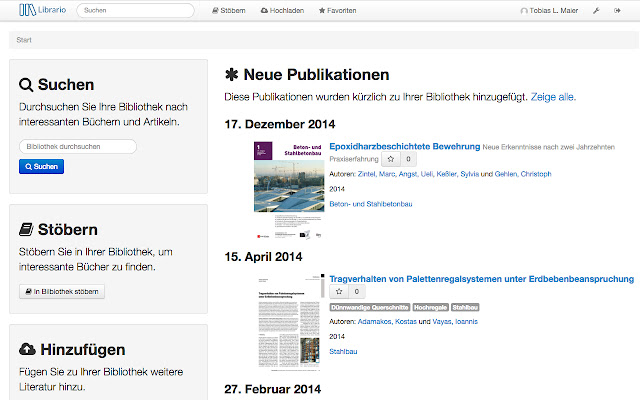Toggle favorite star for Epoxidharzbeschichtete Bewehrung
640x400 pixels.
391,159
